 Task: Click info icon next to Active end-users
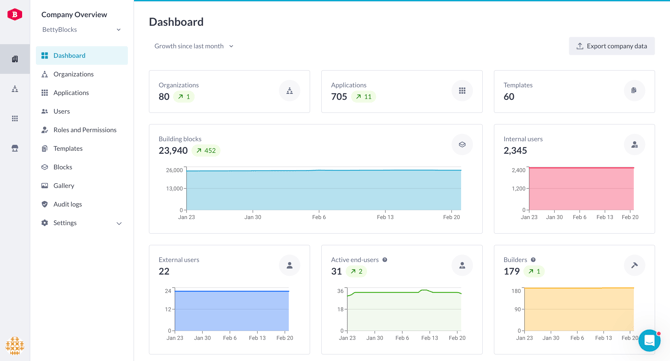pos(385,260)
